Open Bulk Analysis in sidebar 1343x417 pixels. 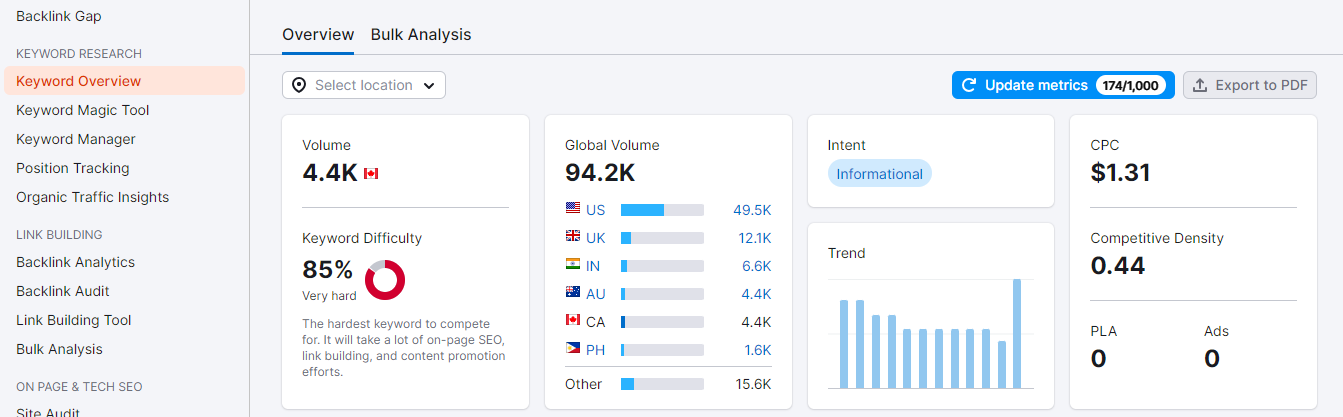coord(59,349)
